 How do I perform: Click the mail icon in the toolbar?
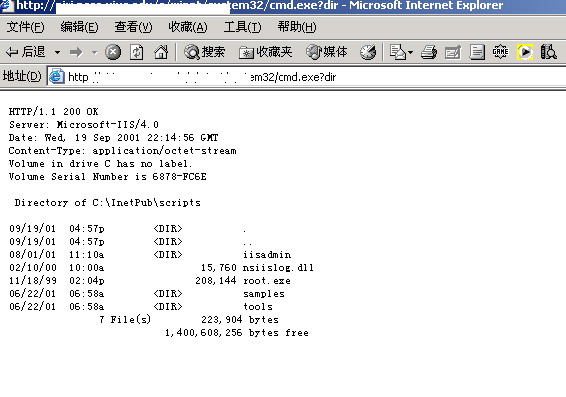(397, 52)
